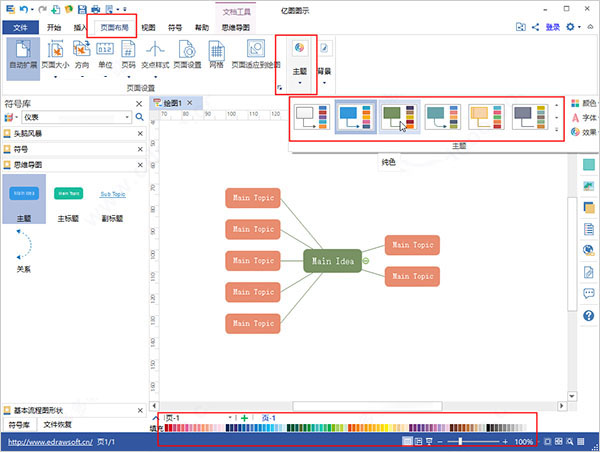Pick a red swatch in the fill palette
This screenshot has height=452, width=600.
[x=169, y=428]
